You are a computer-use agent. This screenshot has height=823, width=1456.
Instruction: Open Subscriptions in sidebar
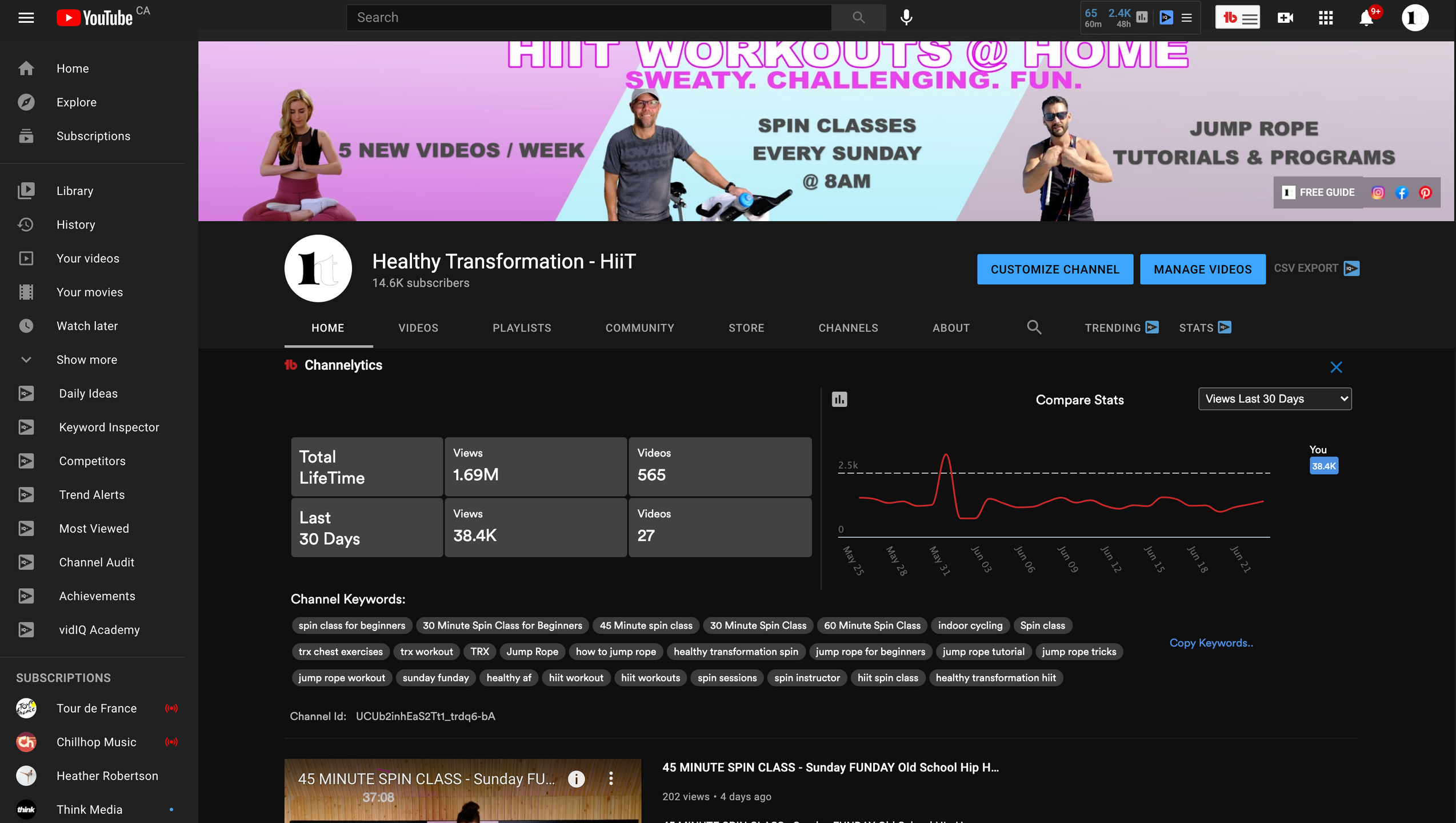[x=93, y=135]
